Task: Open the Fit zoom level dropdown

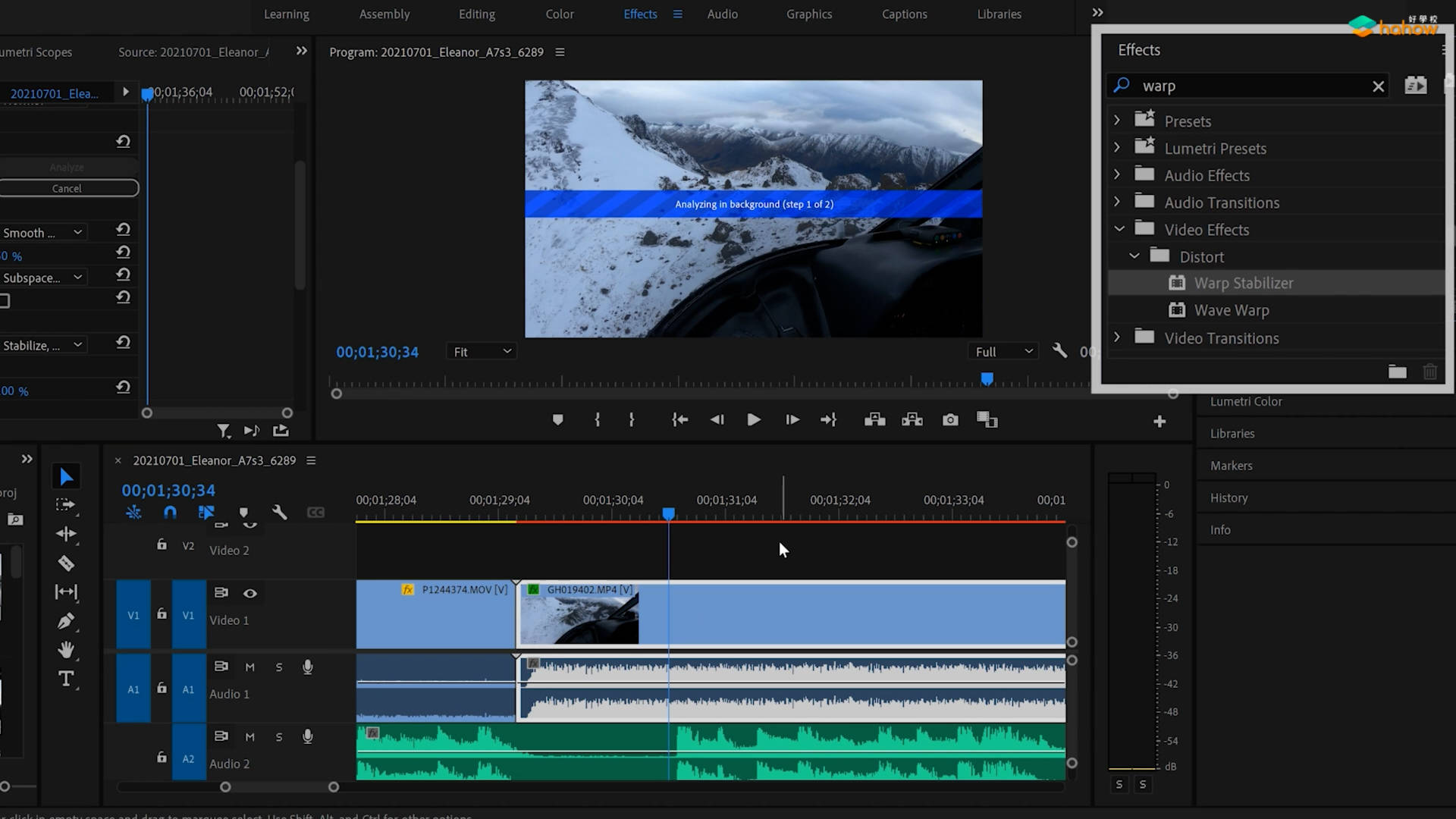Action: [x=482, y=352]
